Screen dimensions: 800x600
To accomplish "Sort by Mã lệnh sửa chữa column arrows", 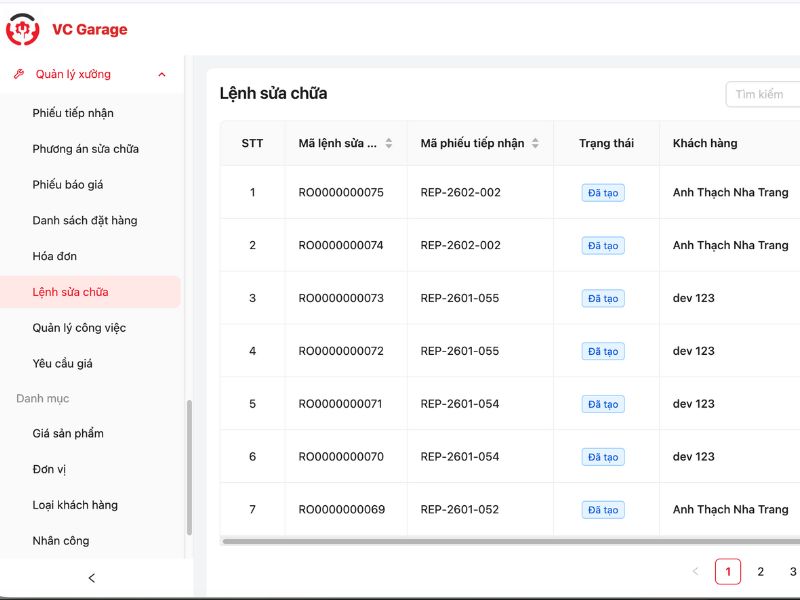I will pyautogui.click(x=389, y=143).
